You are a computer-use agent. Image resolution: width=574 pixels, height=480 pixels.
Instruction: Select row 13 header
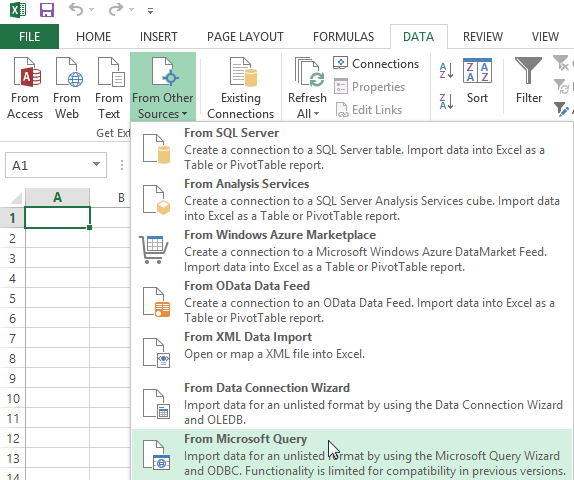point(12,458)
